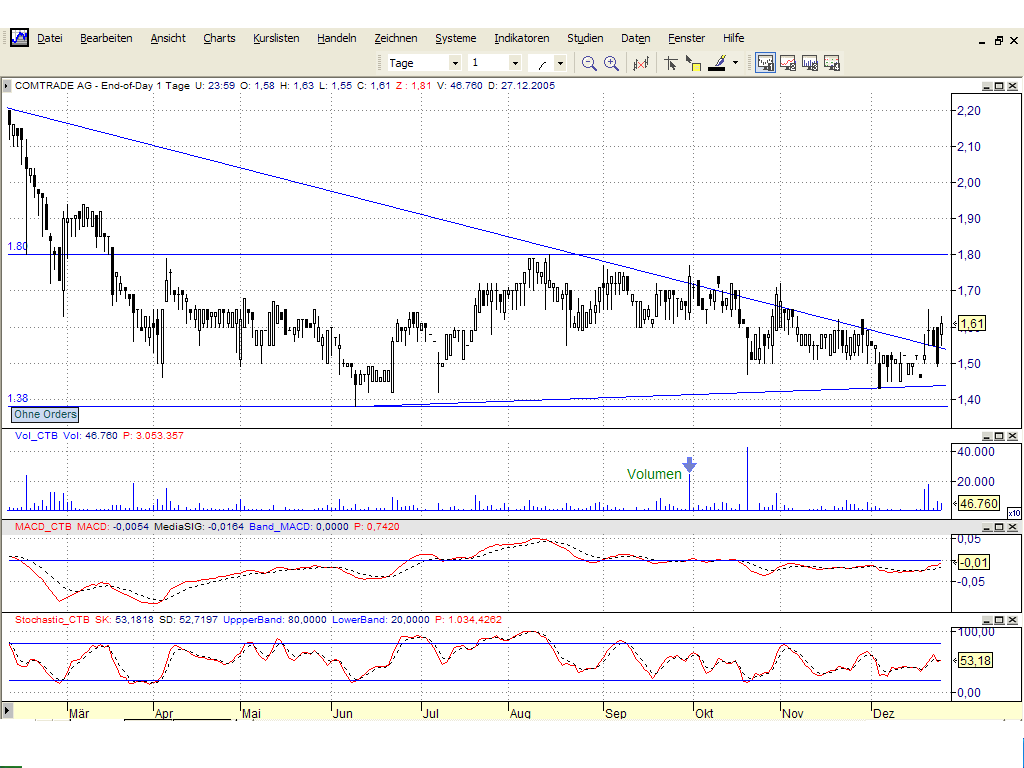Image resolution: width=1024 pixels, height=768 pixels.
Task: Open chart layout 4 view
Action: (833, 62)
